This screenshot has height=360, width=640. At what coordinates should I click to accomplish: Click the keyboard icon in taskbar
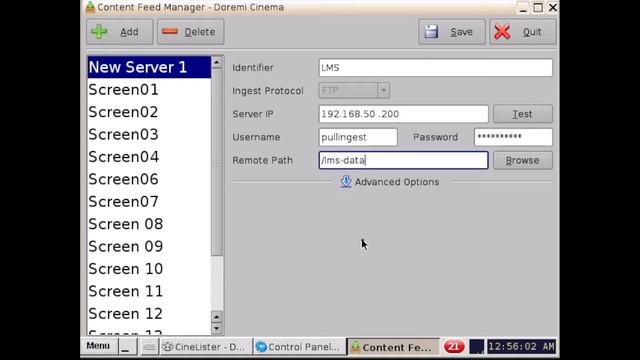coord(149,347)
